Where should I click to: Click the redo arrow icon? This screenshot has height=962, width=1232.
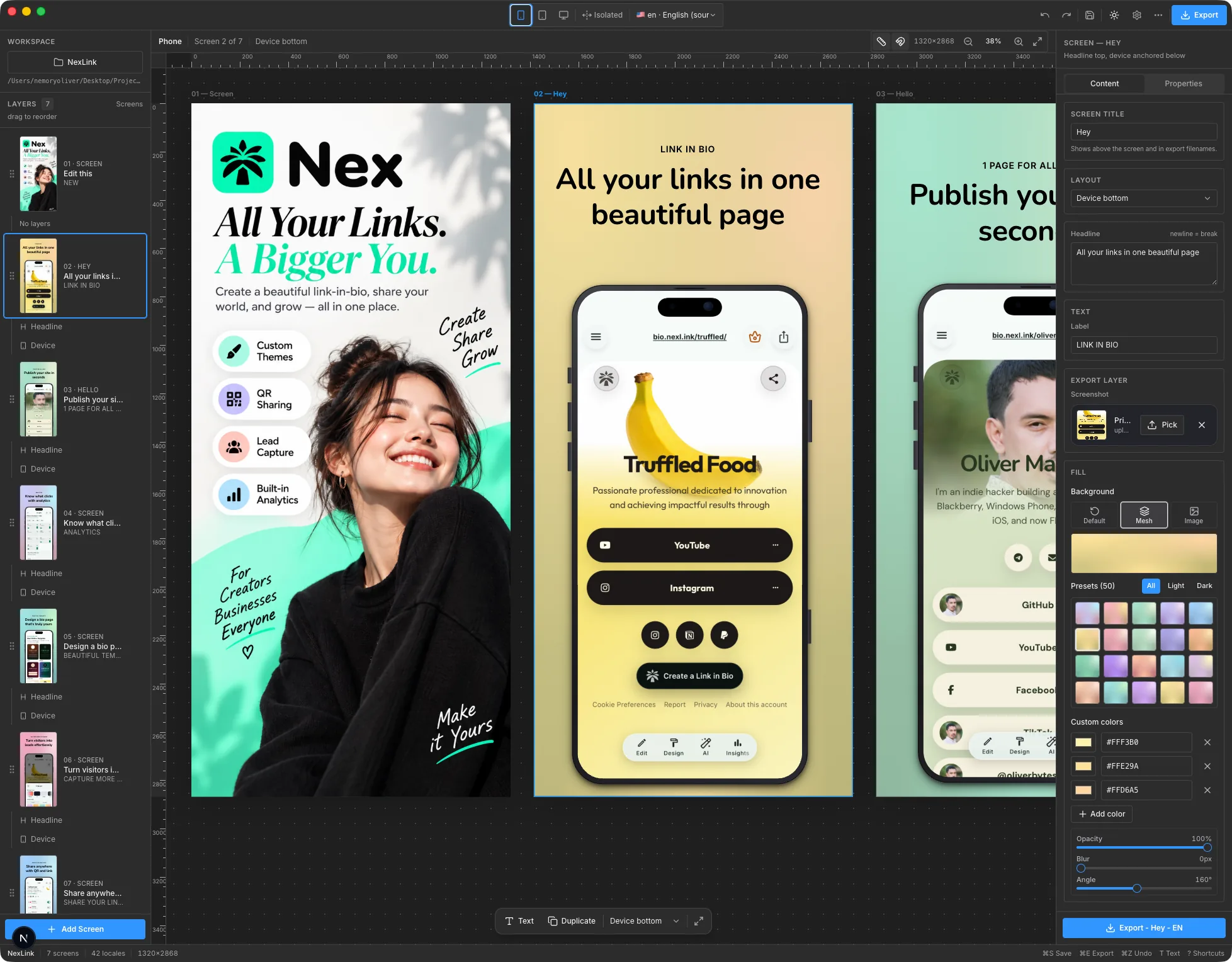click(x=1066, y=15)
